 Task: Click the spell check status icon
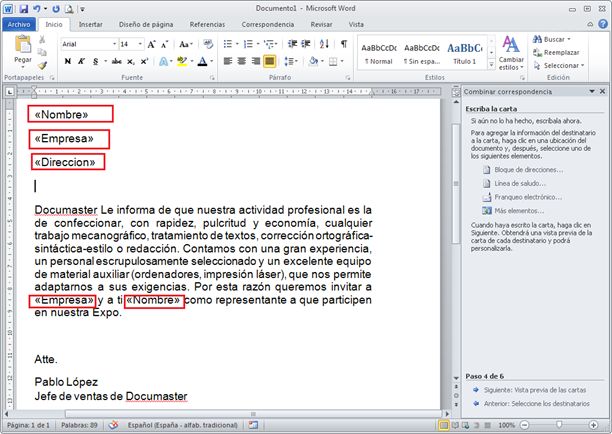[x=113, y=425]
